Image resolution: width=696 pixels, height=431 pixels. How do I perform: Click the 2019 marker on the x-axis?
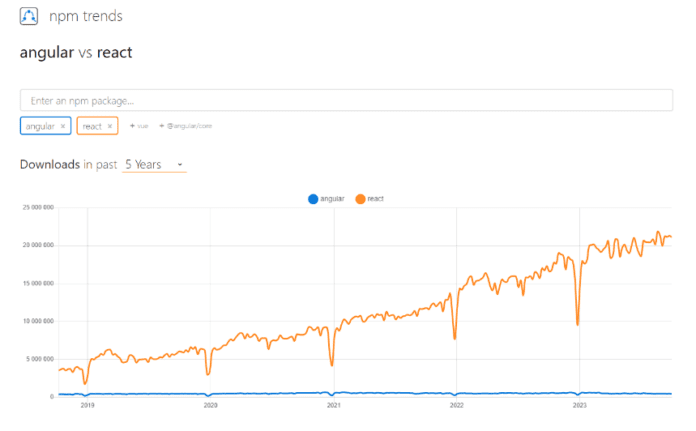(87, 406)
